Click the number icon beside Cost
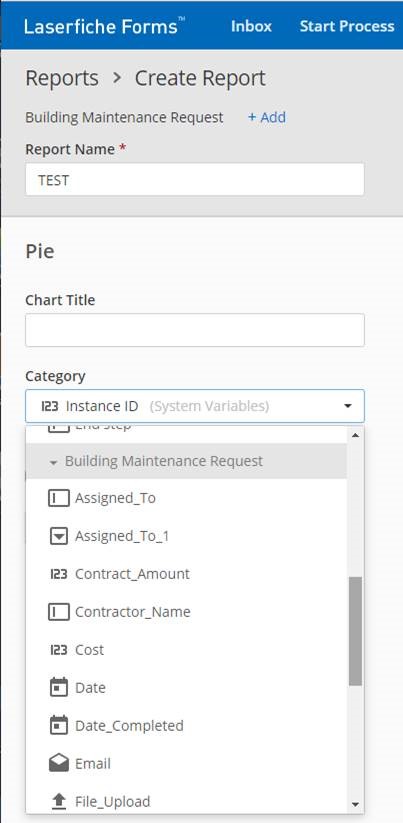403x823 pixels. pyautogui.click(x=58, y=650)
